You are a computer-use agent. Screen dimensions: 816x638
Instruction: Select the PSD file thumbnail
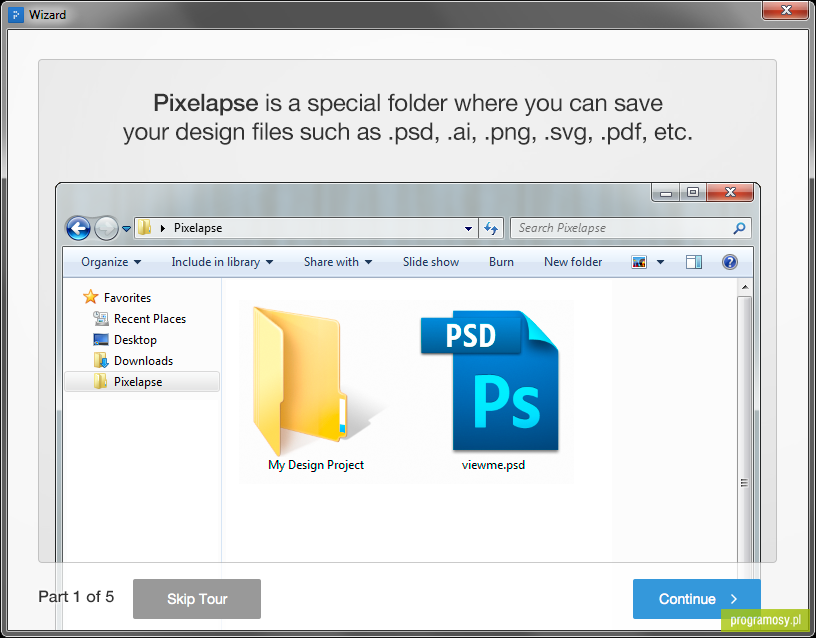click(490, 380)
